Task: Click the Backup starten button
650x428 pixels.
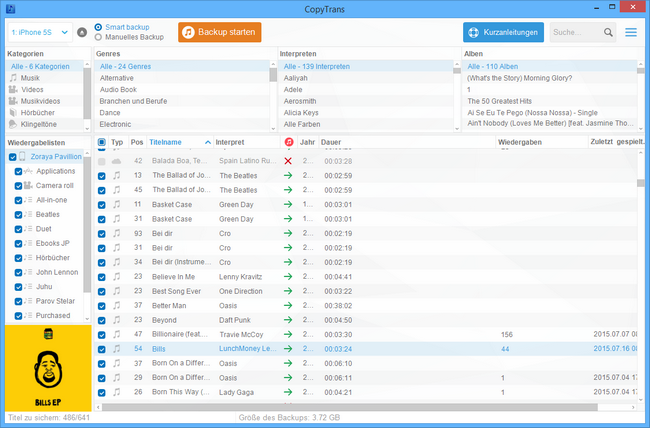Action: point(219,32)
